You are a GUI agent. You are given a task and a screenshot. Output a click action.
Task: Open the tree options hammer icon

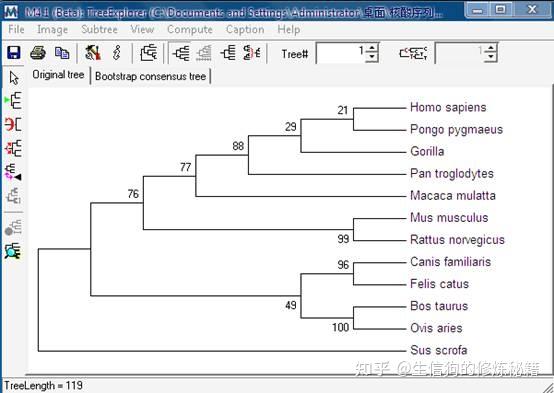point(93,53)
